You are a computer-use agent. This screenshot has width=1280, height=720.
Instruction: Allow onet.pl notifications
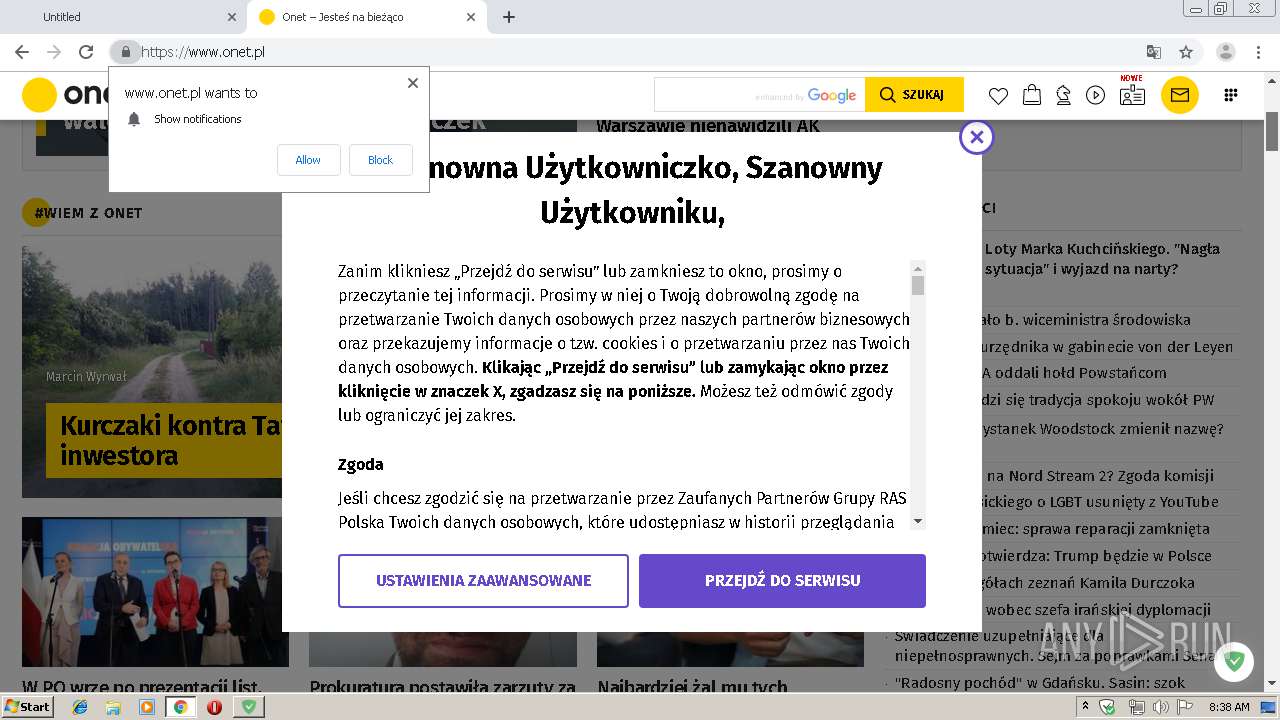tap(308, 160)
